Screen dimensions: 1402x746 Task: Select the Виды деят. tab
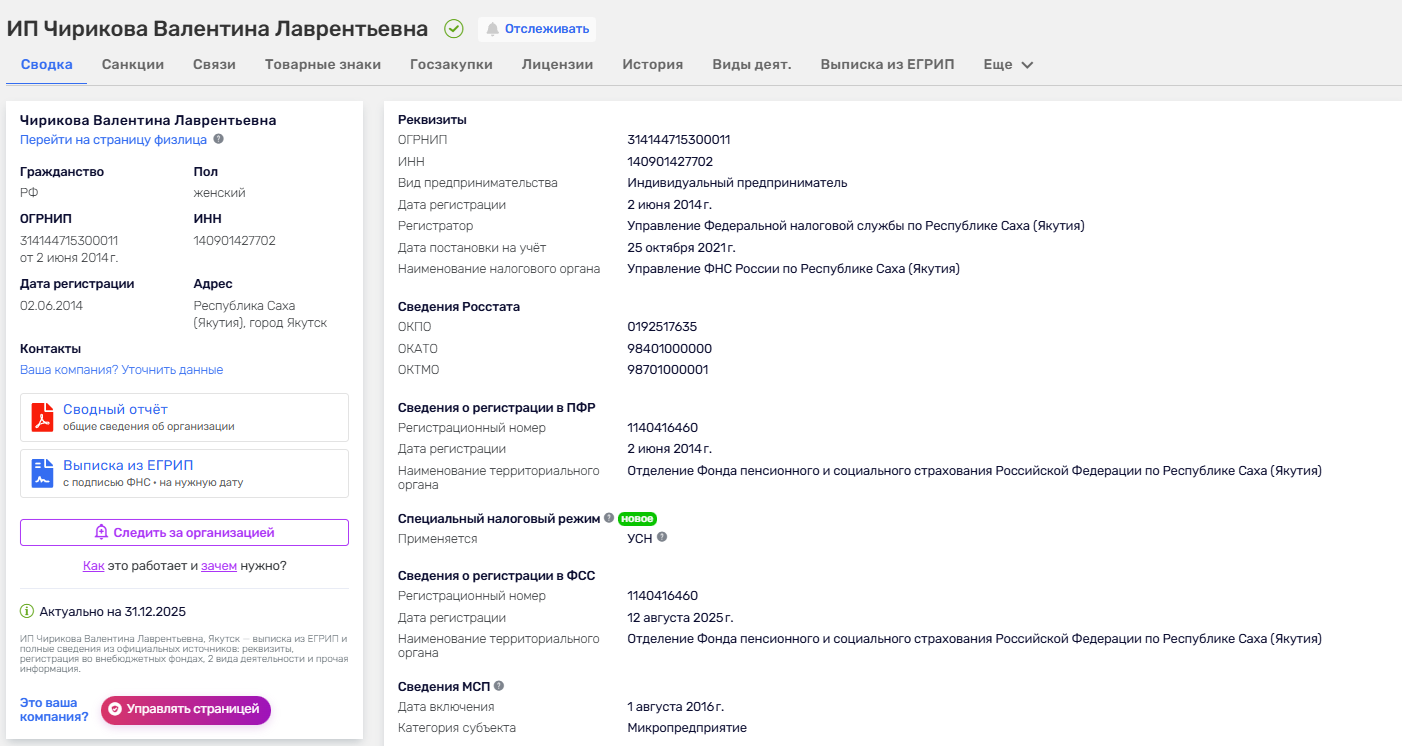click(x=751, y=65)
